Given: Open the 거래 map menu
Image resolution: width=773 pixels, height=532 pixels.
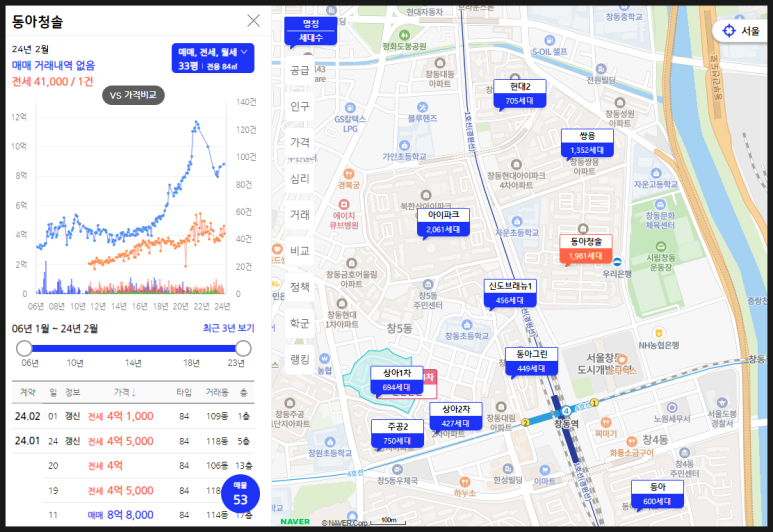Looking at the screenshot, I should pyautogui.click(x=299, y=214).
